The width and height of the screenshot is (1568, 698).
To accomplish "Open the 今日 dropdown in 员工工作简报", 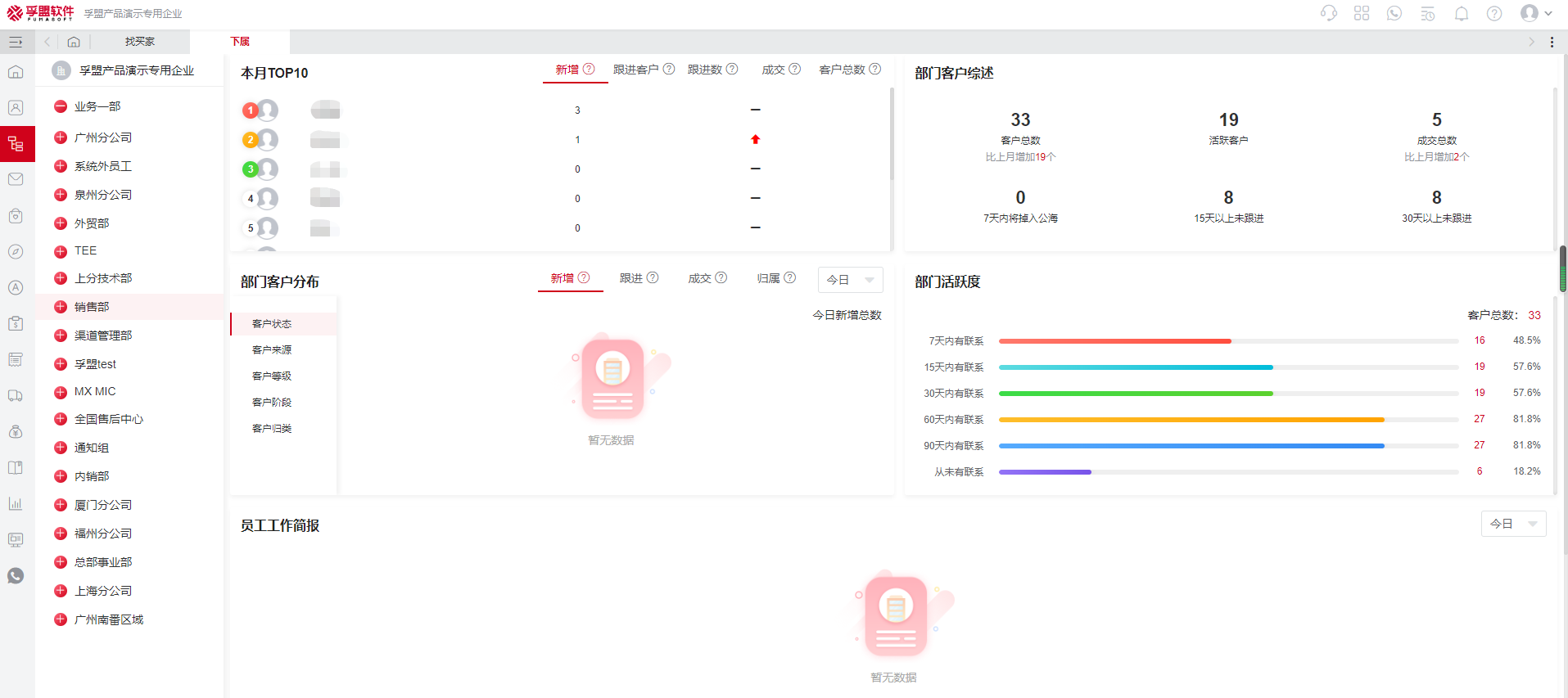I will pyautogui.click(x=1512, y=524).
